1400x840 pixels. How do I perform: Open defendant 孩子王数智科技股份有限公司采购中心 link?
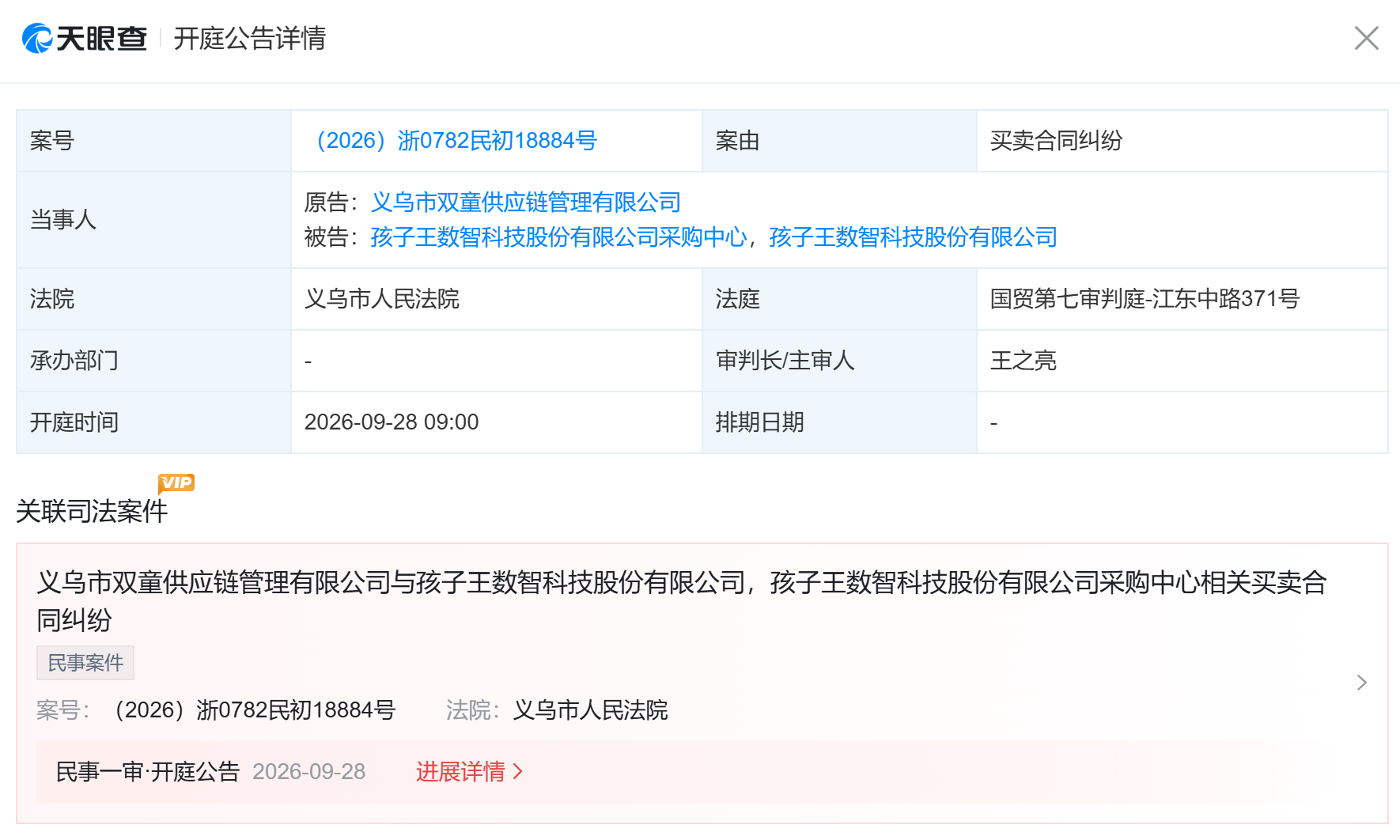click(x=558, y=237)
